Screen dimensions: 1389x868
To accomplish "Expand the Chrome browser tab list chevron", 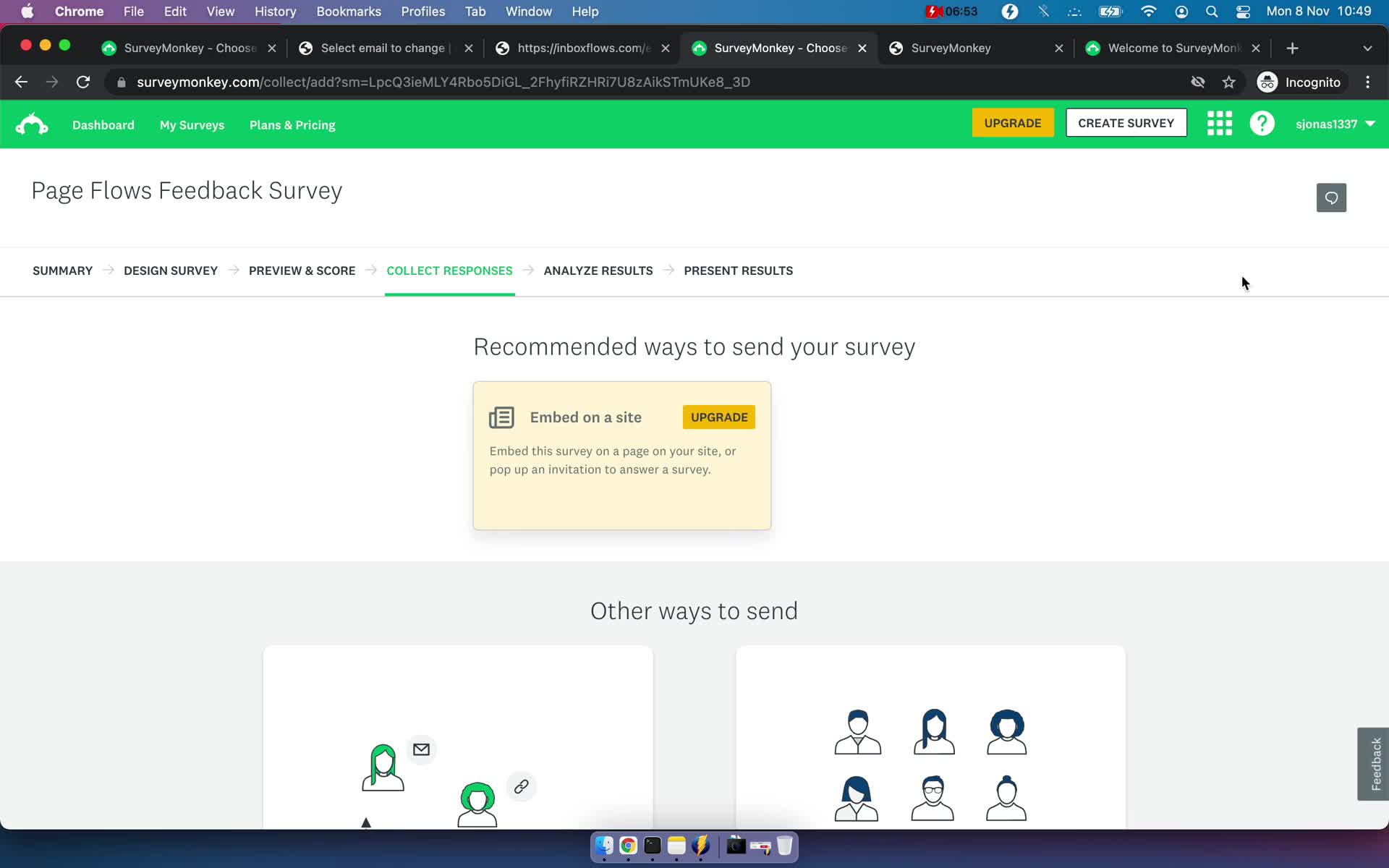I will point(1367,48).
